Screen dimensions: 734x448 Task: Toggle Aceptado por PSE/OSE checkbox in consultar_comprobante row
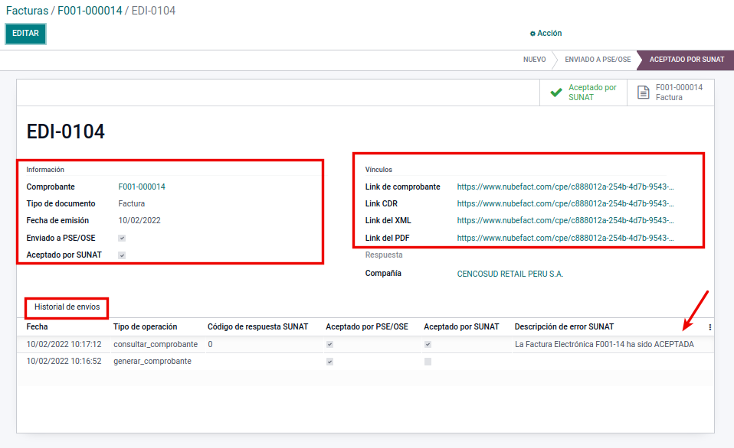(330, 344)
